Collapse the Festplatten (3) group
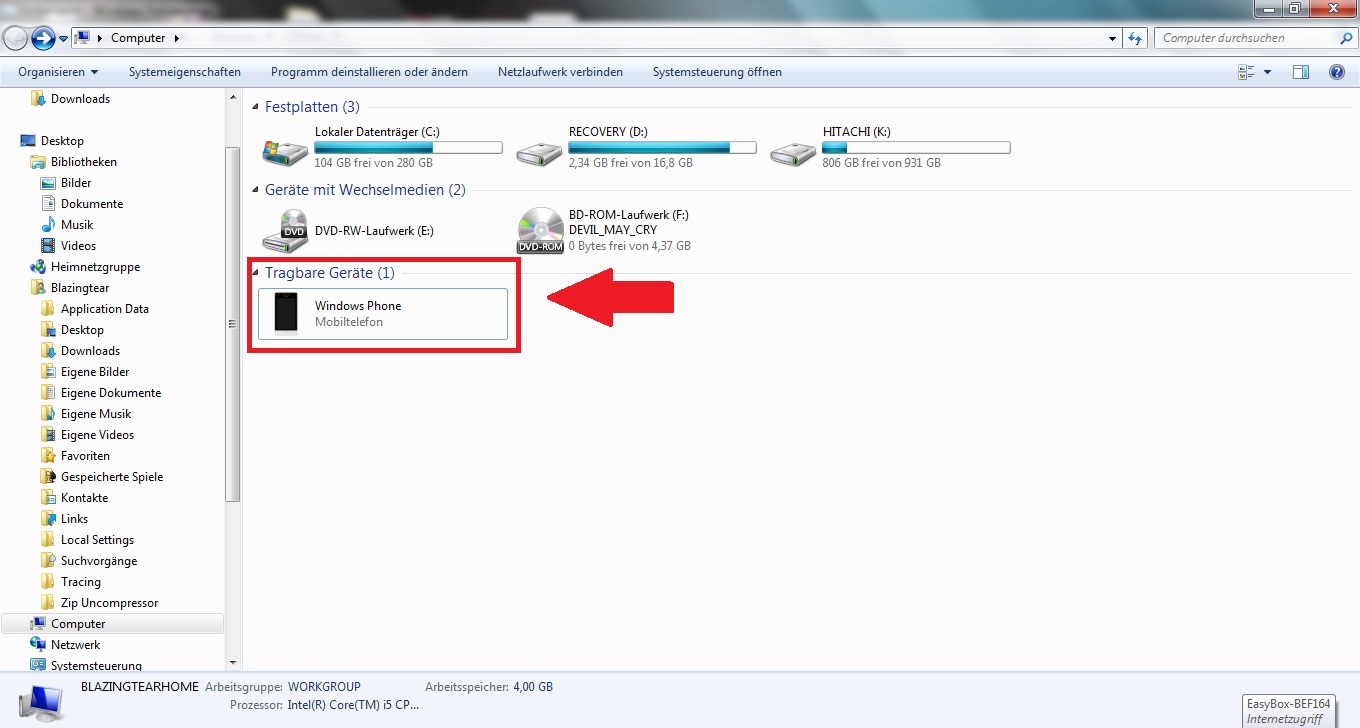 tap(256, 107)
